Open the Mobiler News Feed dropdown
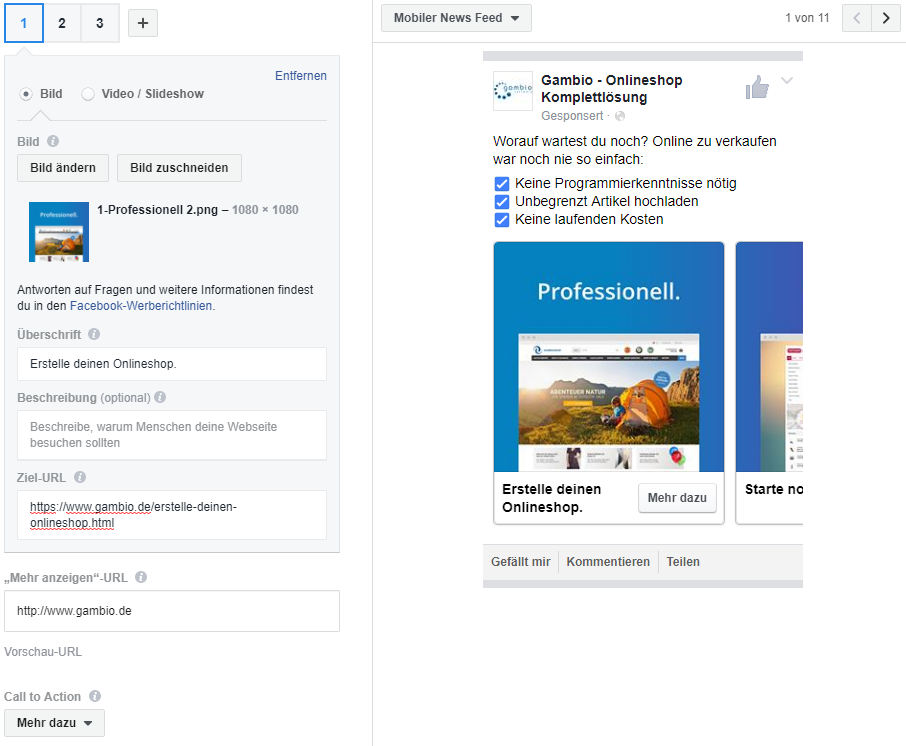Viewport: 906px width, 746px height. [x=456, y=18]
